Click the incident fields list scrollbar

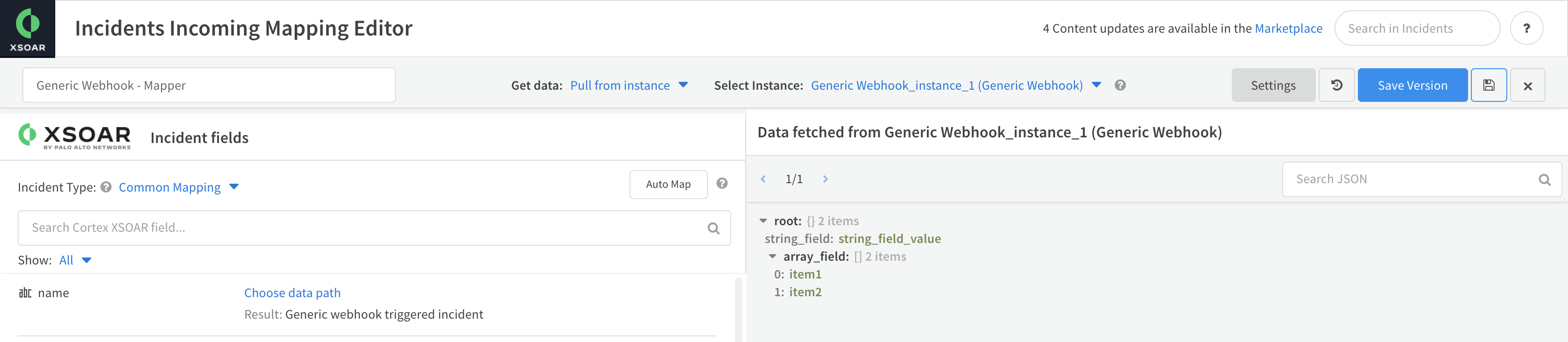(x=738, y=309)
